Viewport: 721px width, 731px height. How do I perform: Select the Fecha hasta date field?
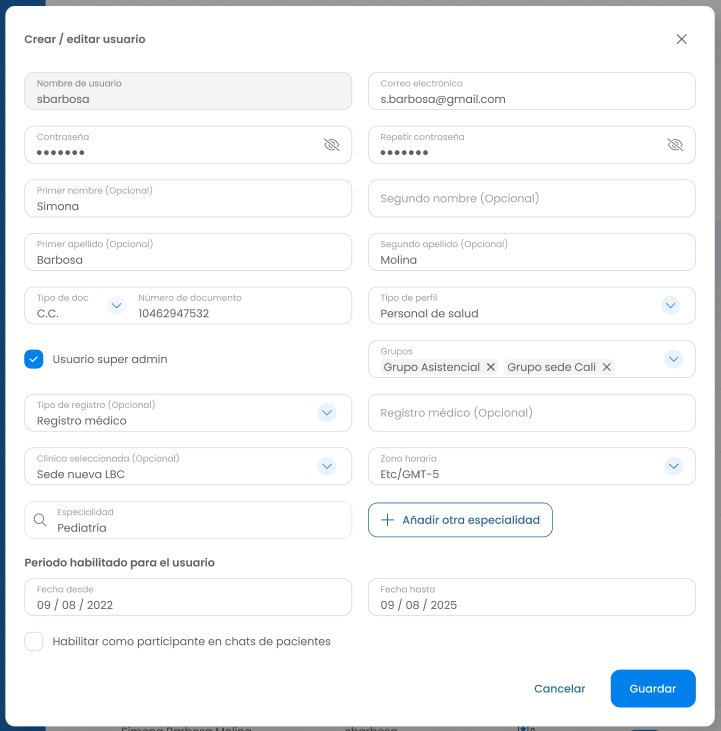(x=532, y=597)
